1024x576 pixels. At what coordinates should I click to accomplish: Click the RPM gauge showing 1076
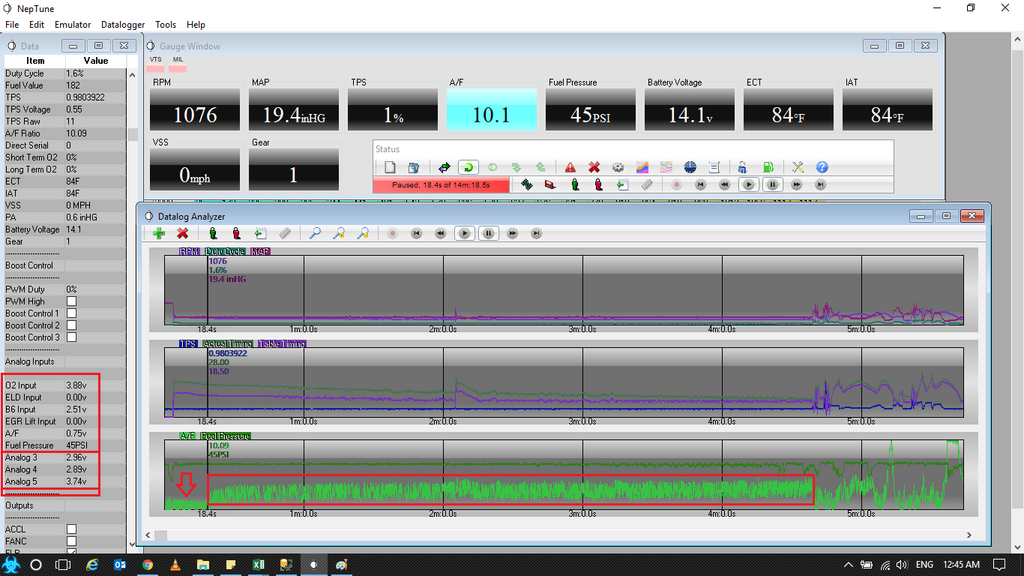[x=195, y=109]
